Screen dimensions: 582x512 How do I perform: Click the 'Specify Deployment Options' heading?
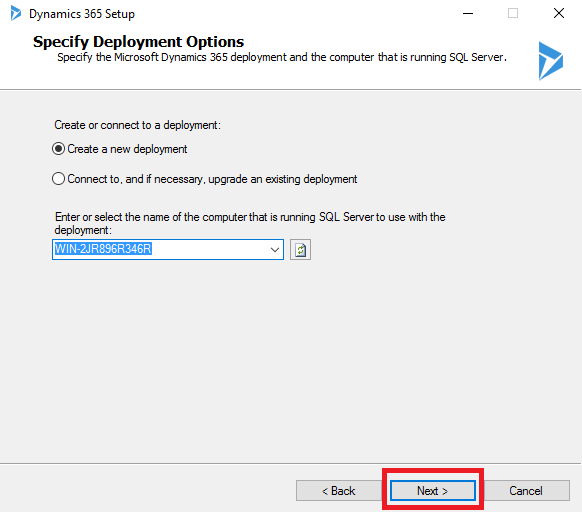138,42
